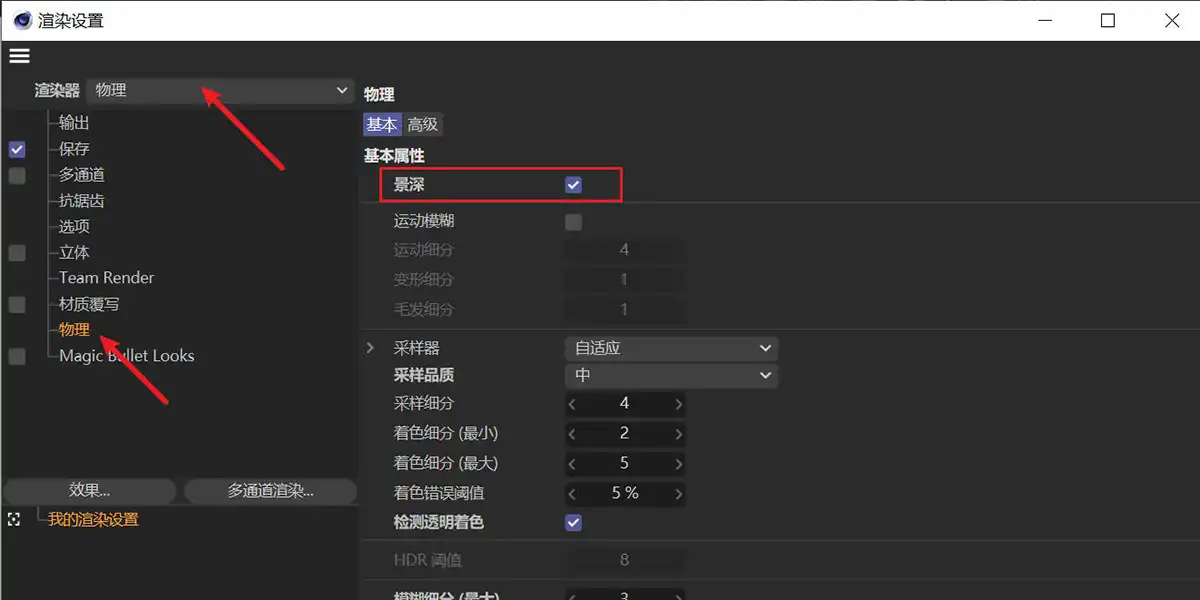Select 抗锯齿 in the settings list

pos(81,201)
